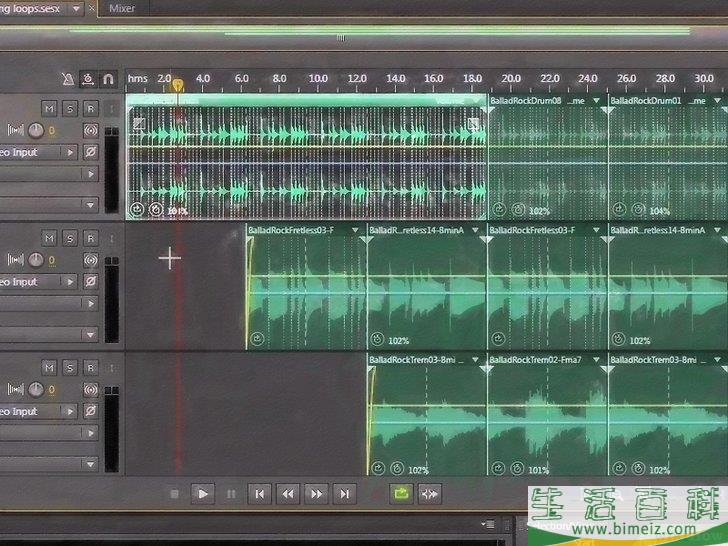
Task: Toggle the metronome icon above tracks
Action: coord(67,78)
